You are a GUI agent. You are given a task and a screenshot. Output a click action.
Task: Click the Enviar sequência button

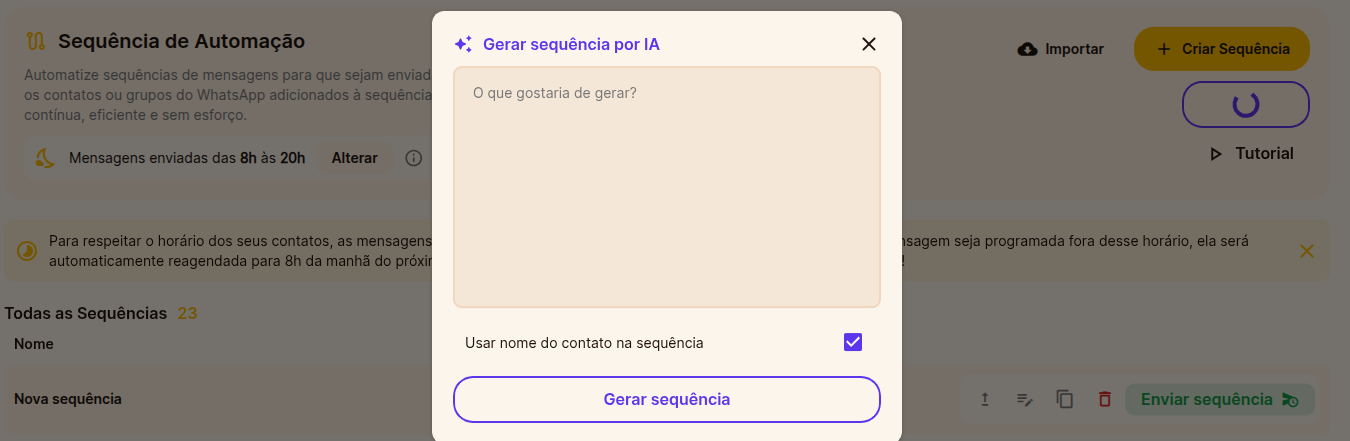tap(1220, 399)
